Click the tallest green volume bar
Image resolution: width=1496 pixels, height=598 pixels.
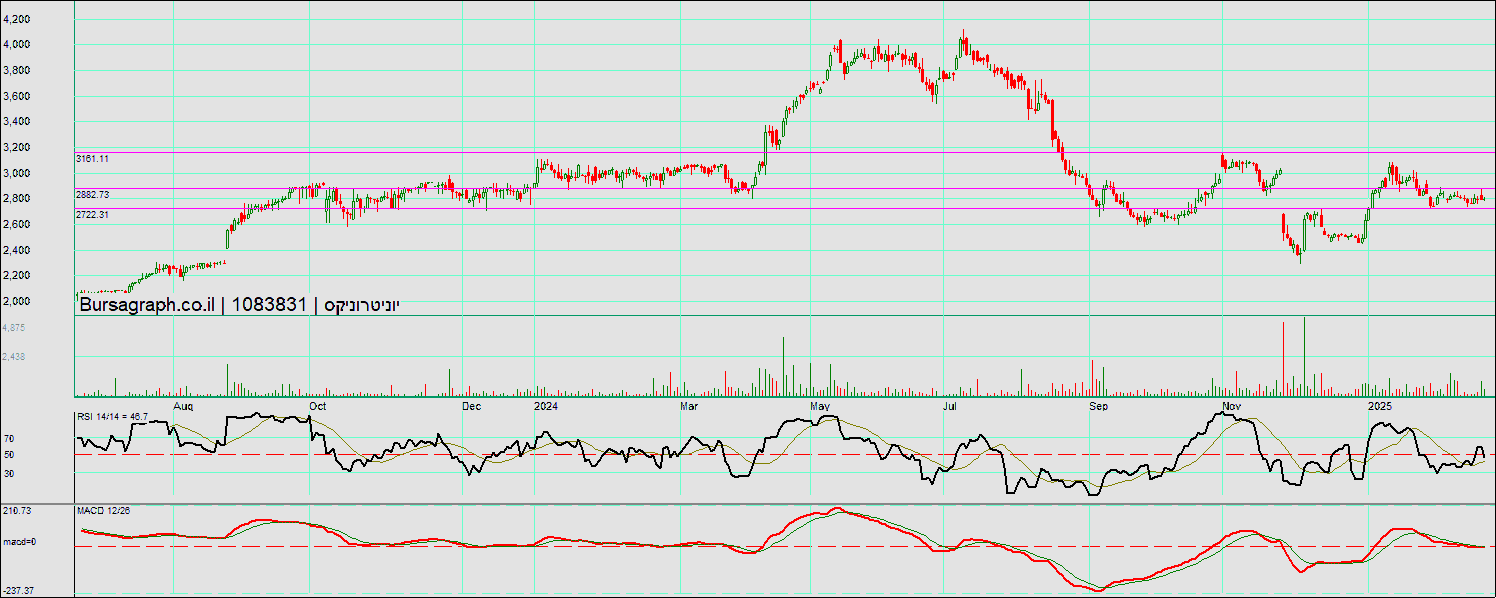click(x=1305, y=357)
